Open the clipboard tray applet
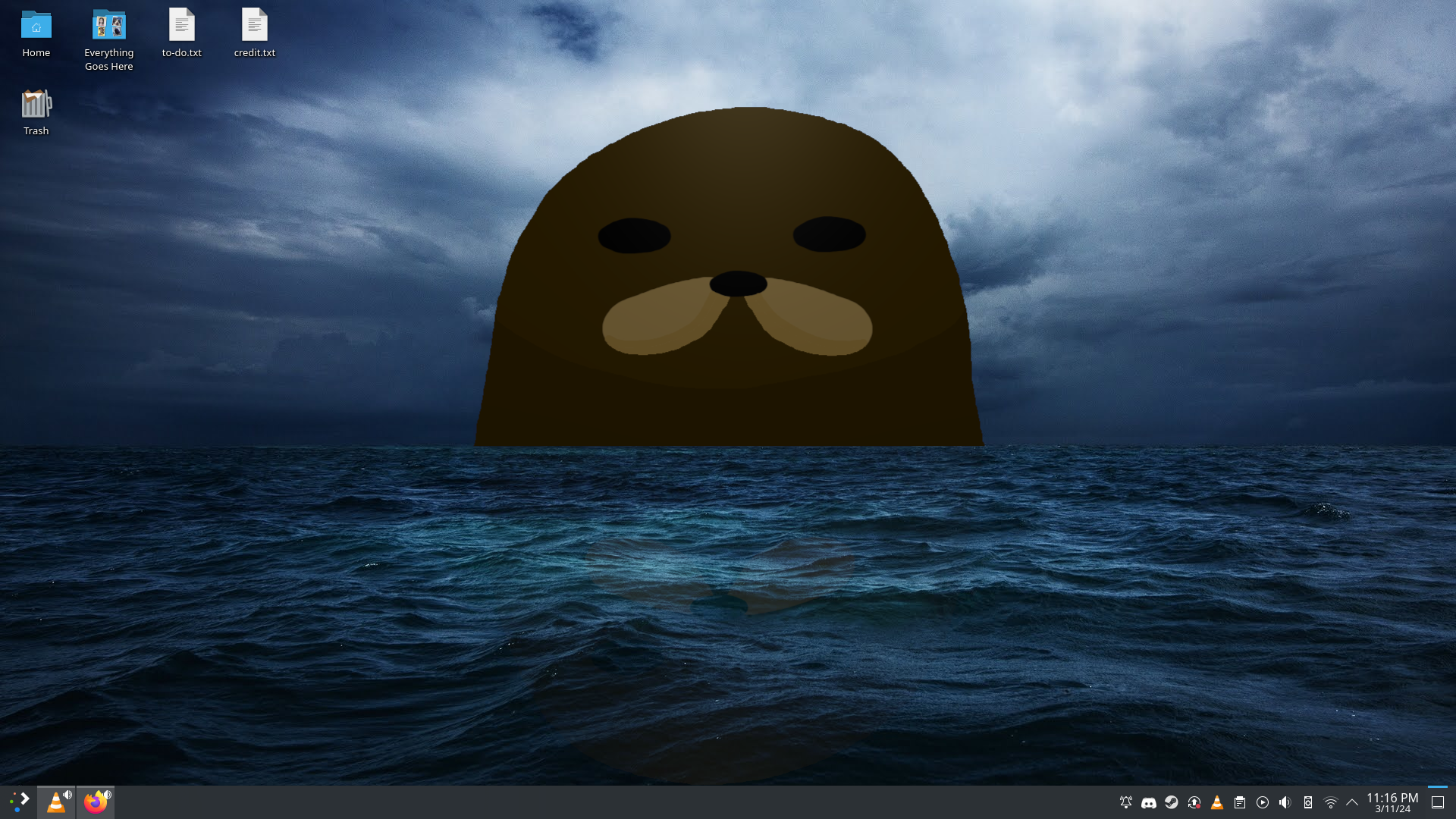This screenshot has width=1456, height=819. pyautogui.click(x=1239, y=802)
